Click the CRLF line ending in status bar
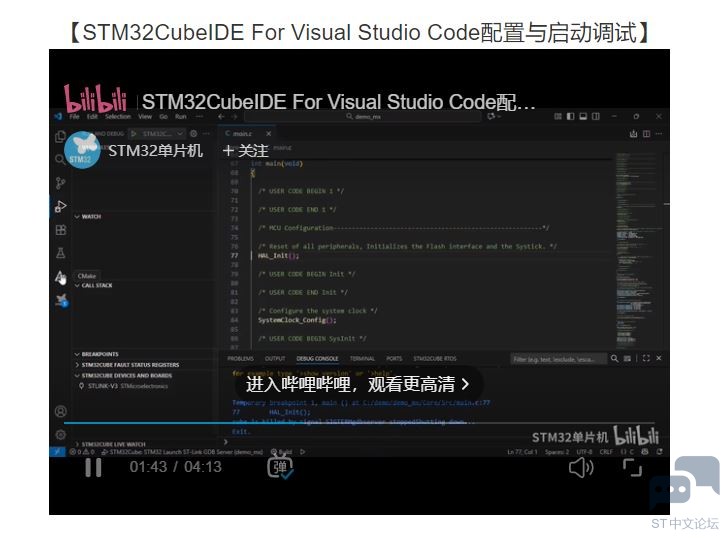The image size is (728, 539). click(x=606, y=452)
